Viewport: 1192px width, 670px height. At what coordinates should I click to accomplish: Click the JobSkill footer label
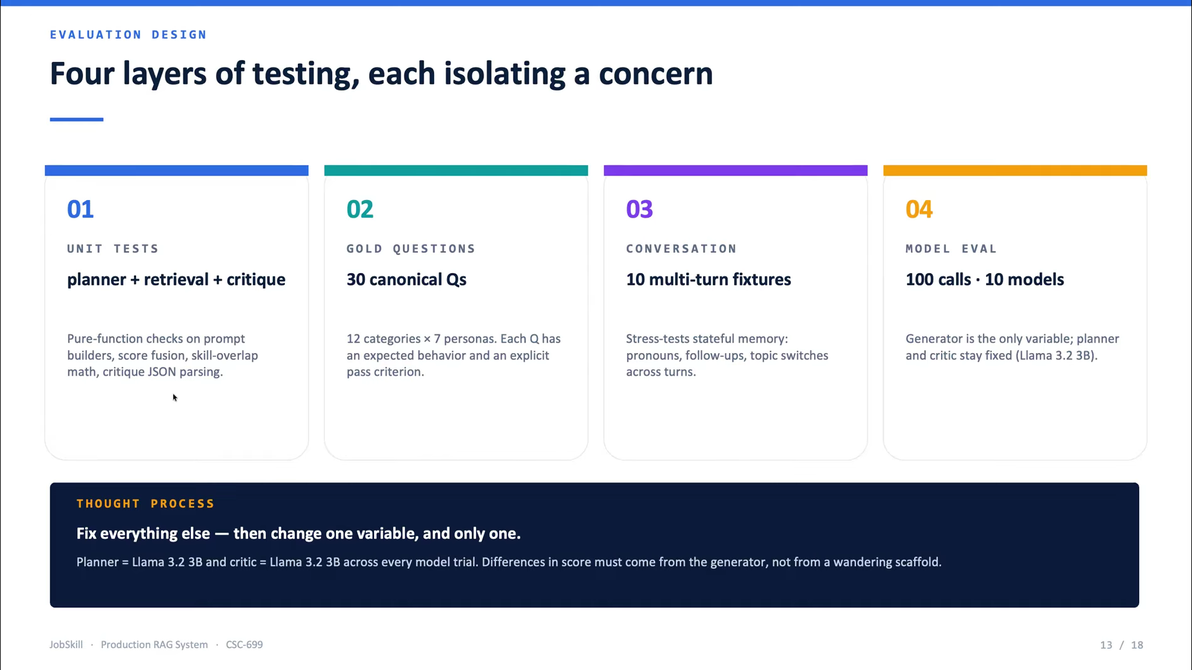pos(66,645)
